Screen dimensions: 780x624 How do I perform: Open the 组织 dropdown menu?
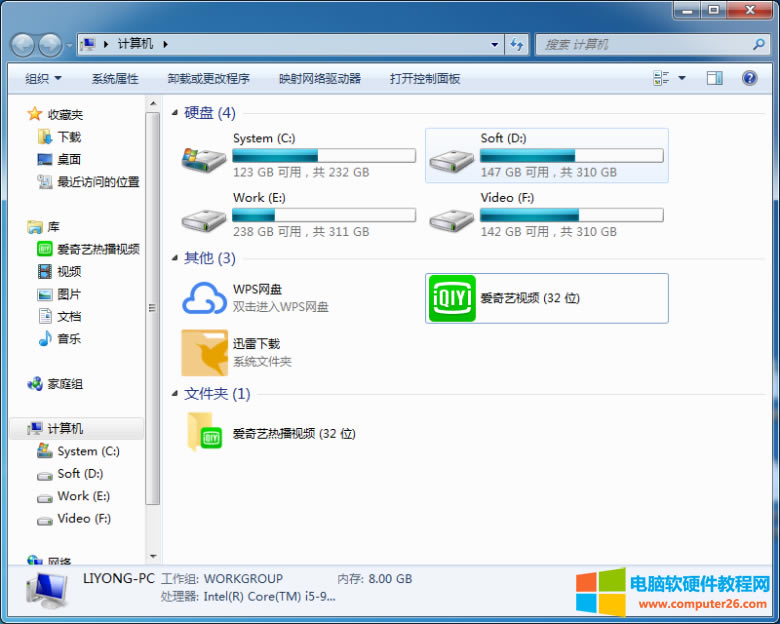click(43, 78)
